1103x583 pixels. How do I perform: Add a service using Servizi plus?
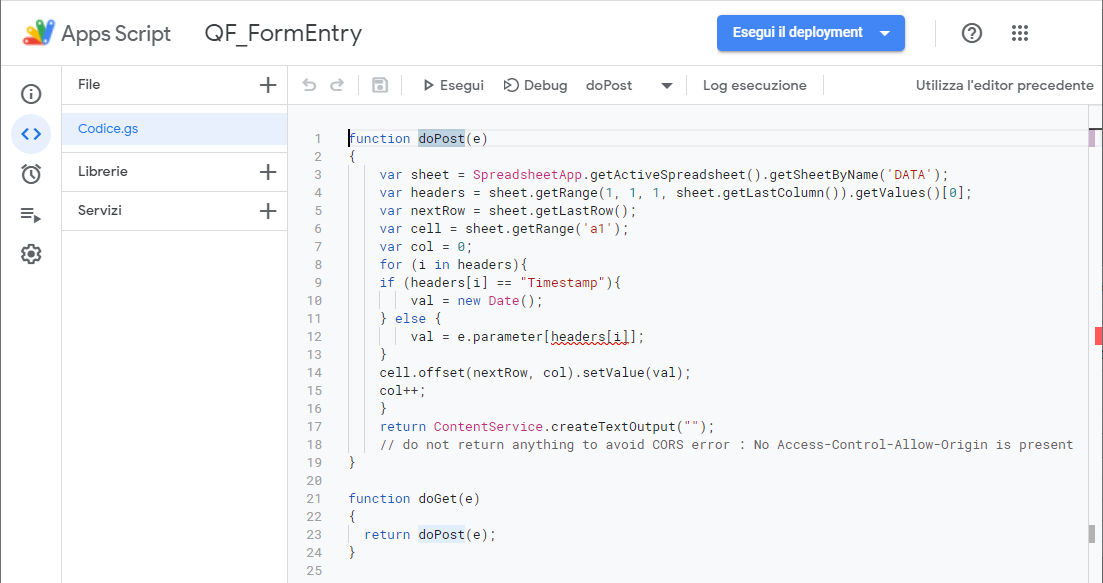[x=267, y=211]
